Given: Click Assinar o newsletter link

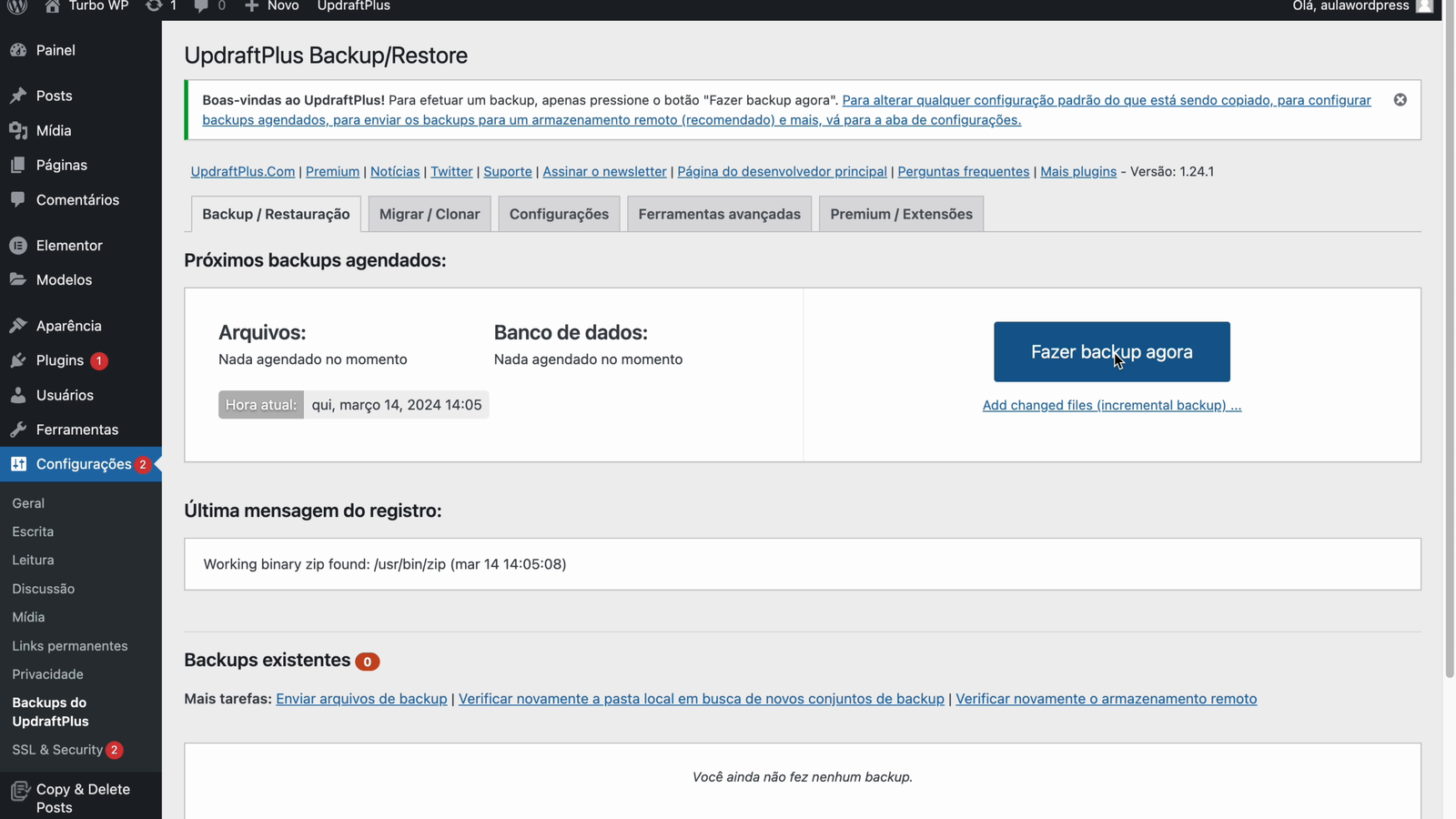Looking at the screenshot, I should (x=605, y=171).
